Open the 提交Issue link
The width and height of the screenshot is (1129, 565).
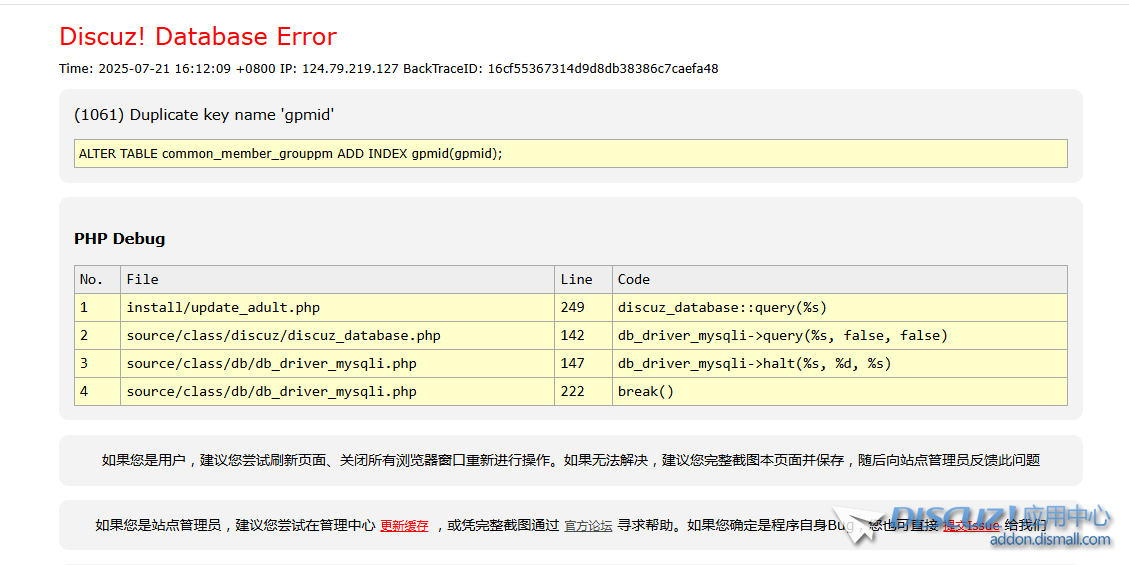(971, 525)
